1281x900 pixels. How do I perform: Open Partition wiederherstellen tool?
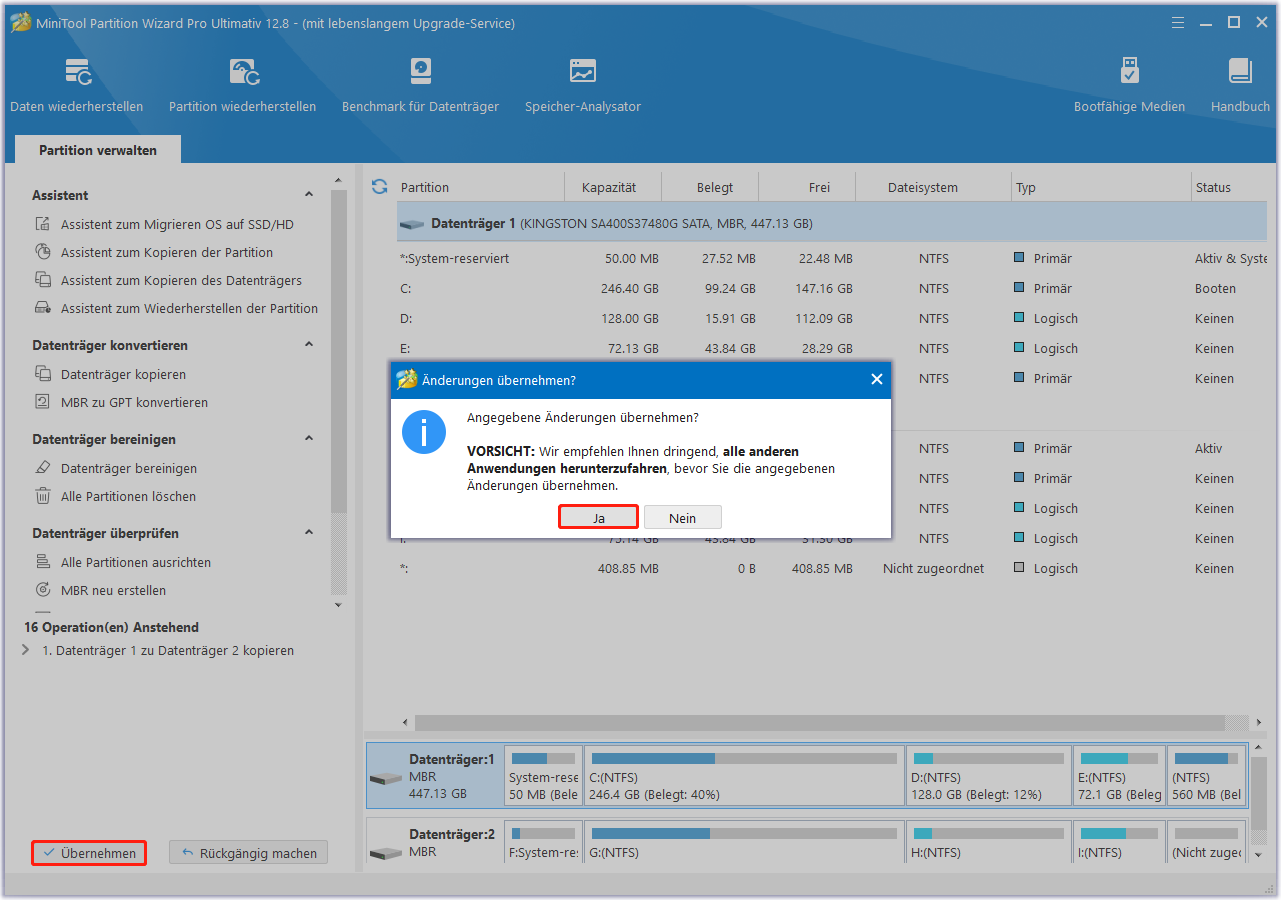[x=243, y=85]
